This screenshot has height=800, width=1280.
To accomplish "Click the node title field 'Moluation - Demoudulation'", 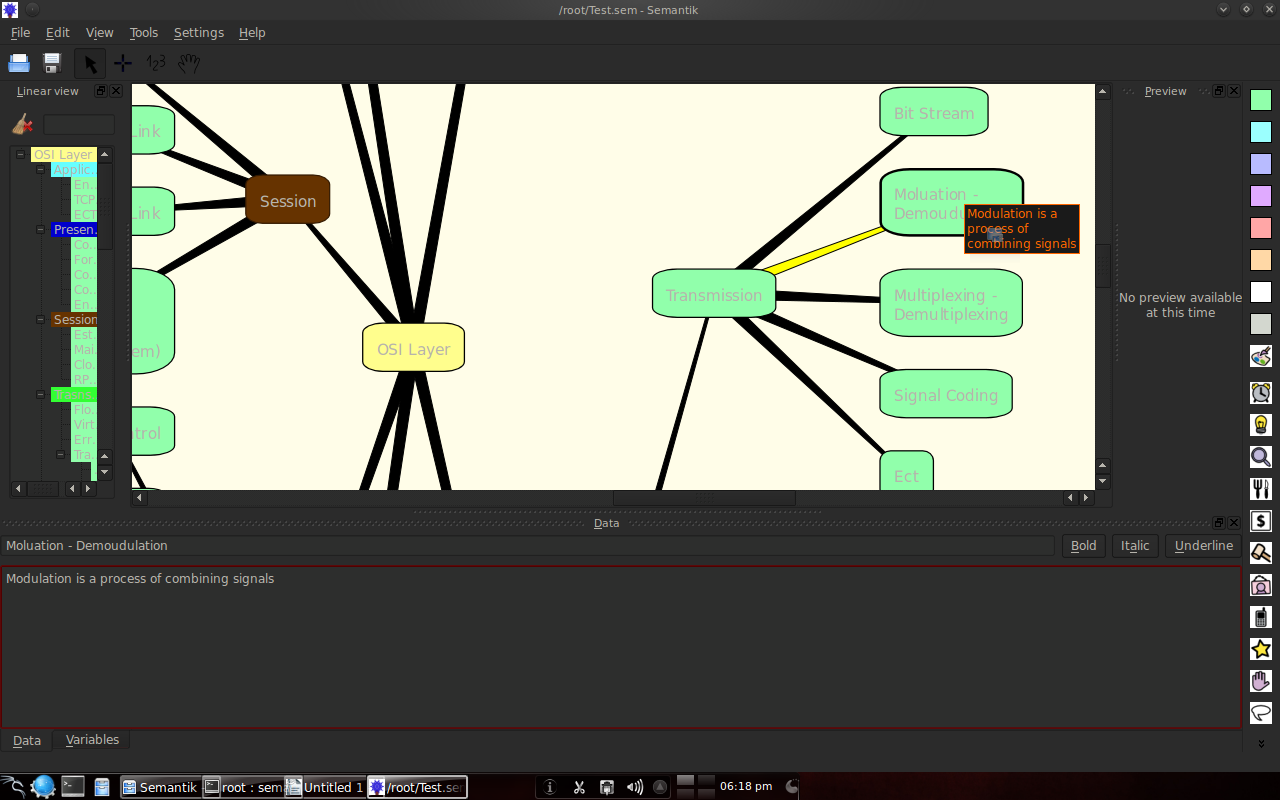I will [528, 546].
